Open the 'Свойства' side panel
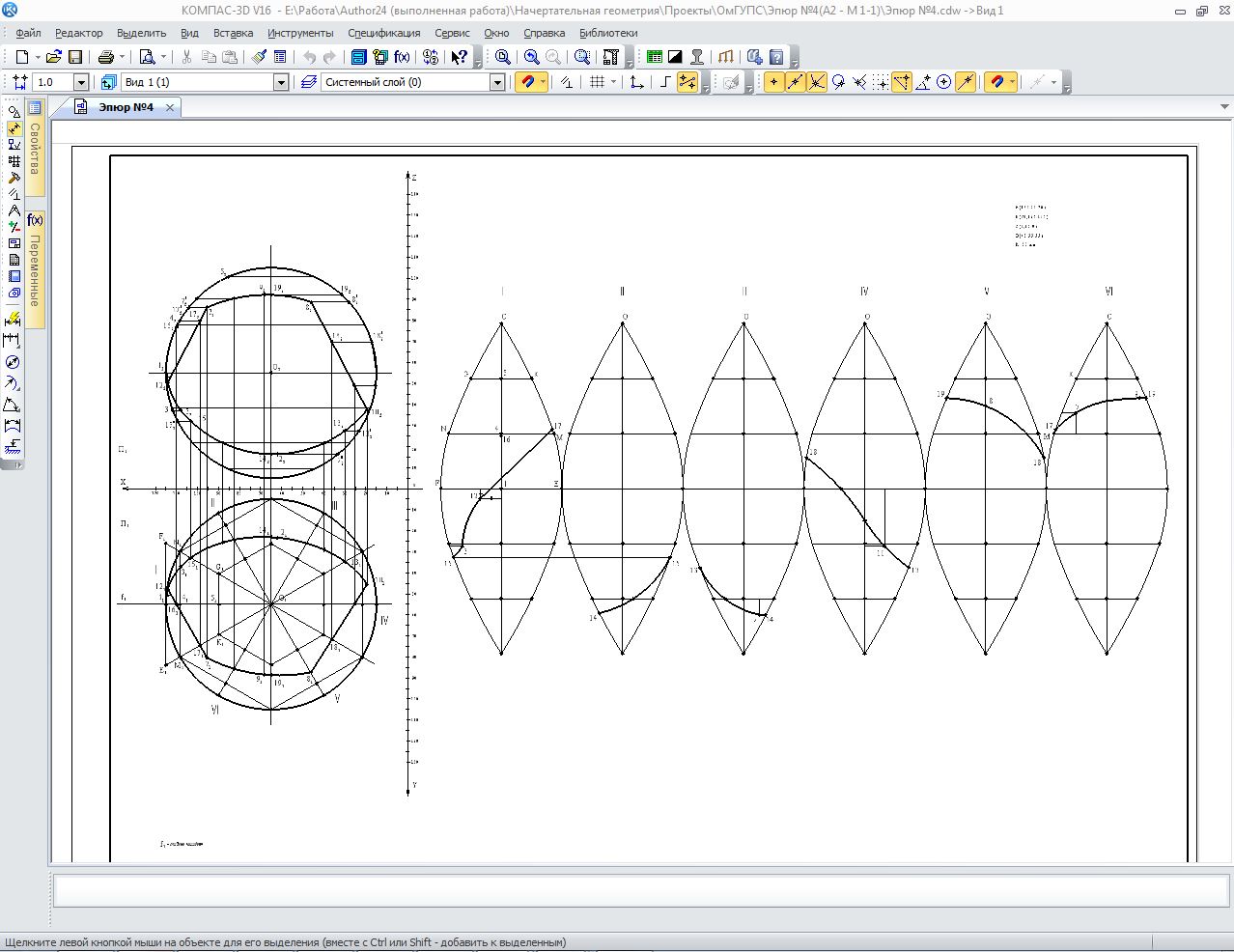This screenshot has width=1234, height=952. pos(35,148)
